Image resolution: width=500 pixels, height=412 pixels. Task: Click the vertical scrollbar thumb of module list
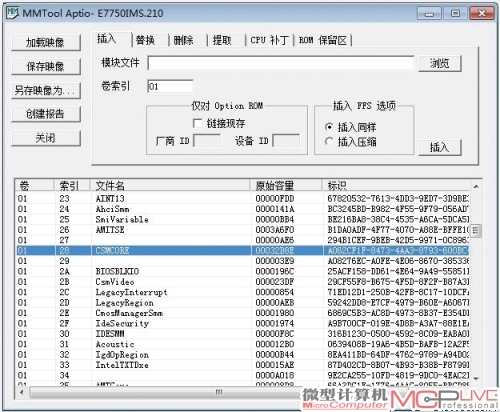coord(476,230)
